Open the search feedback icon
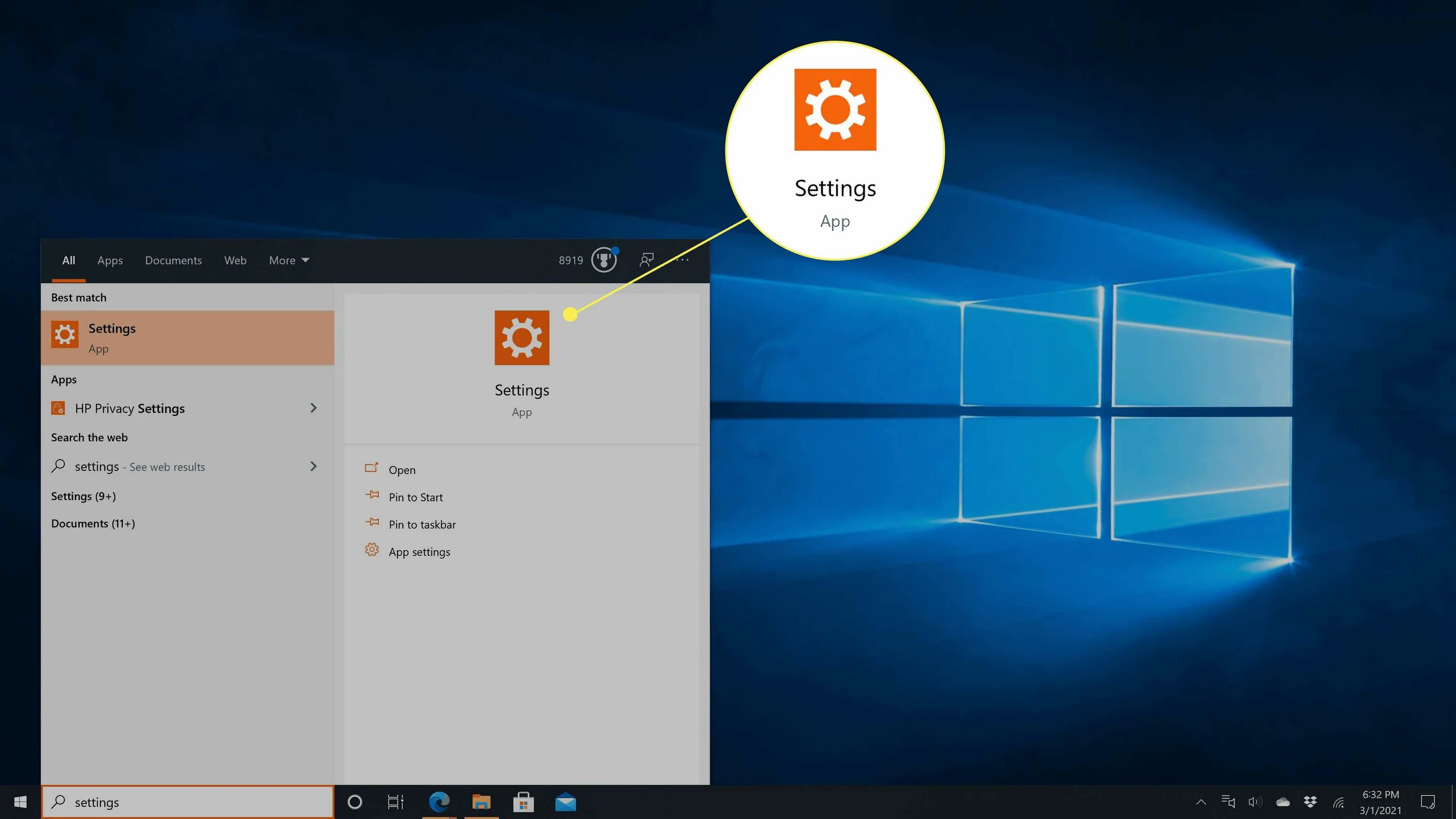The image size is (1456, 819). point(646,260)
